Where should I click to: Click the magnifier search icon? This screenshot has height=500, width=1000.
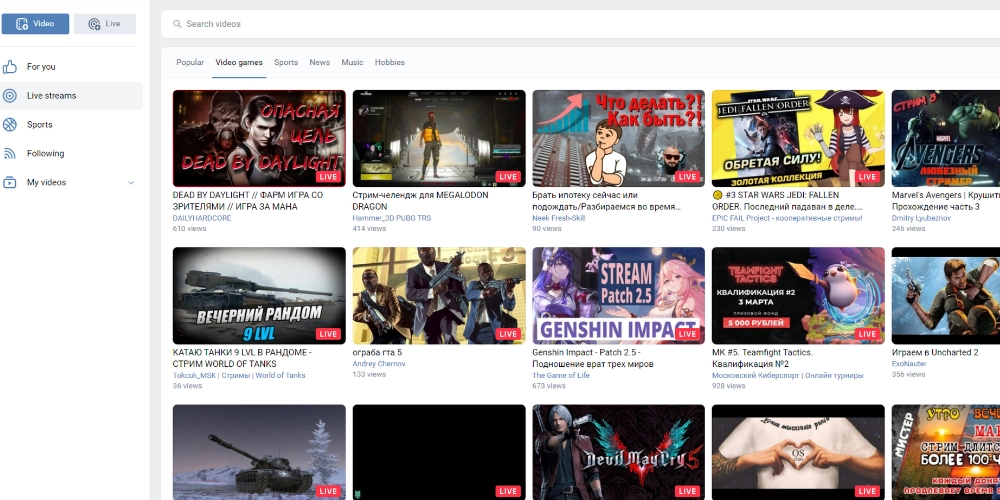click(x=177, y=24)
